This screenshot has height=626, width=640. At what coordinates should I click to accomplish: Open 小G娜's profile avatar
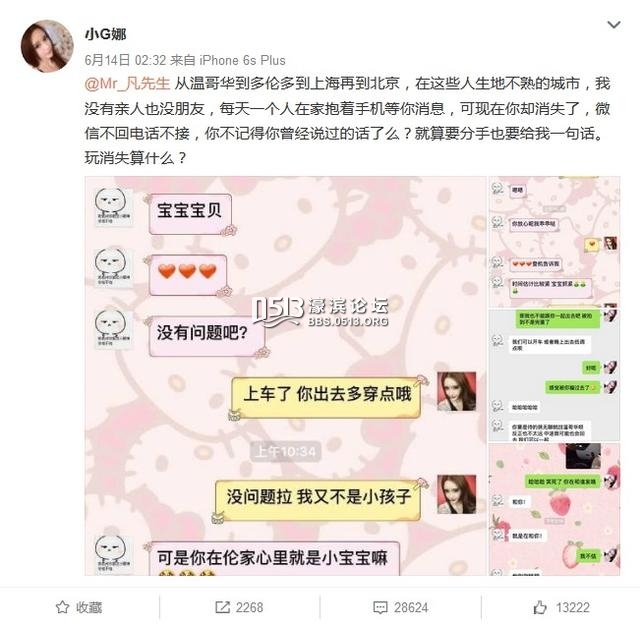[47, 46]
